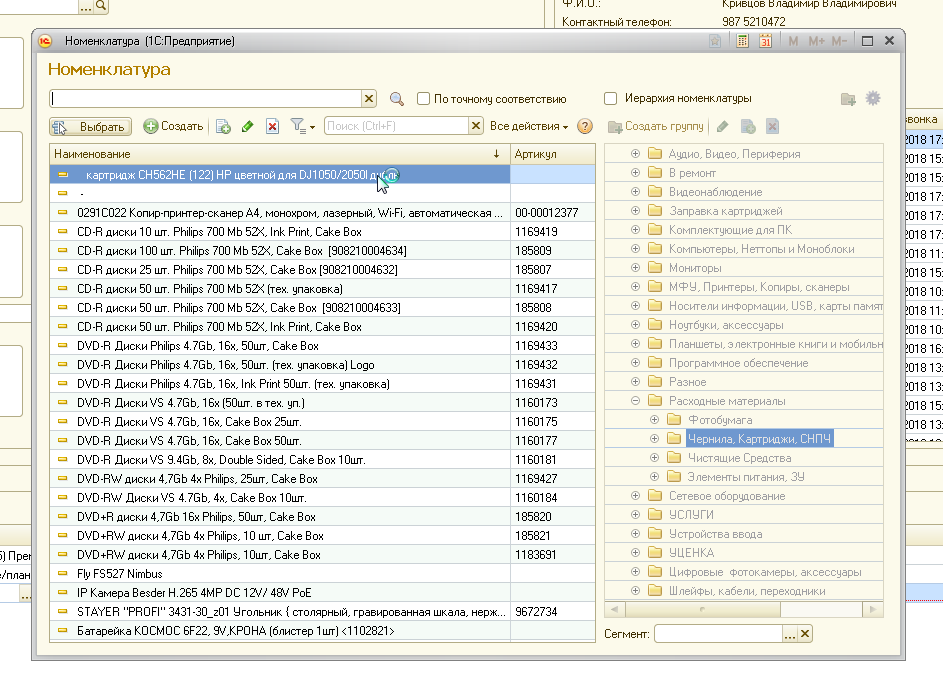Image resolution: width=943 pixels, height=697 pixels.
Task: Open help with the question mark icon
Action: coord(585,127)
